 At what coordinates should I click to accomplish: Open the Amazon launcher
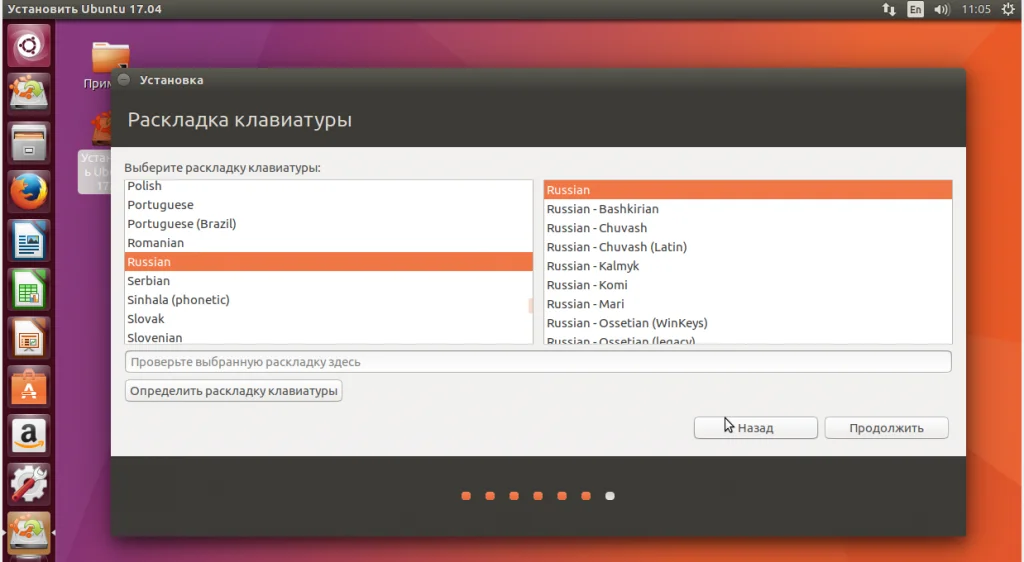point(29,435)
